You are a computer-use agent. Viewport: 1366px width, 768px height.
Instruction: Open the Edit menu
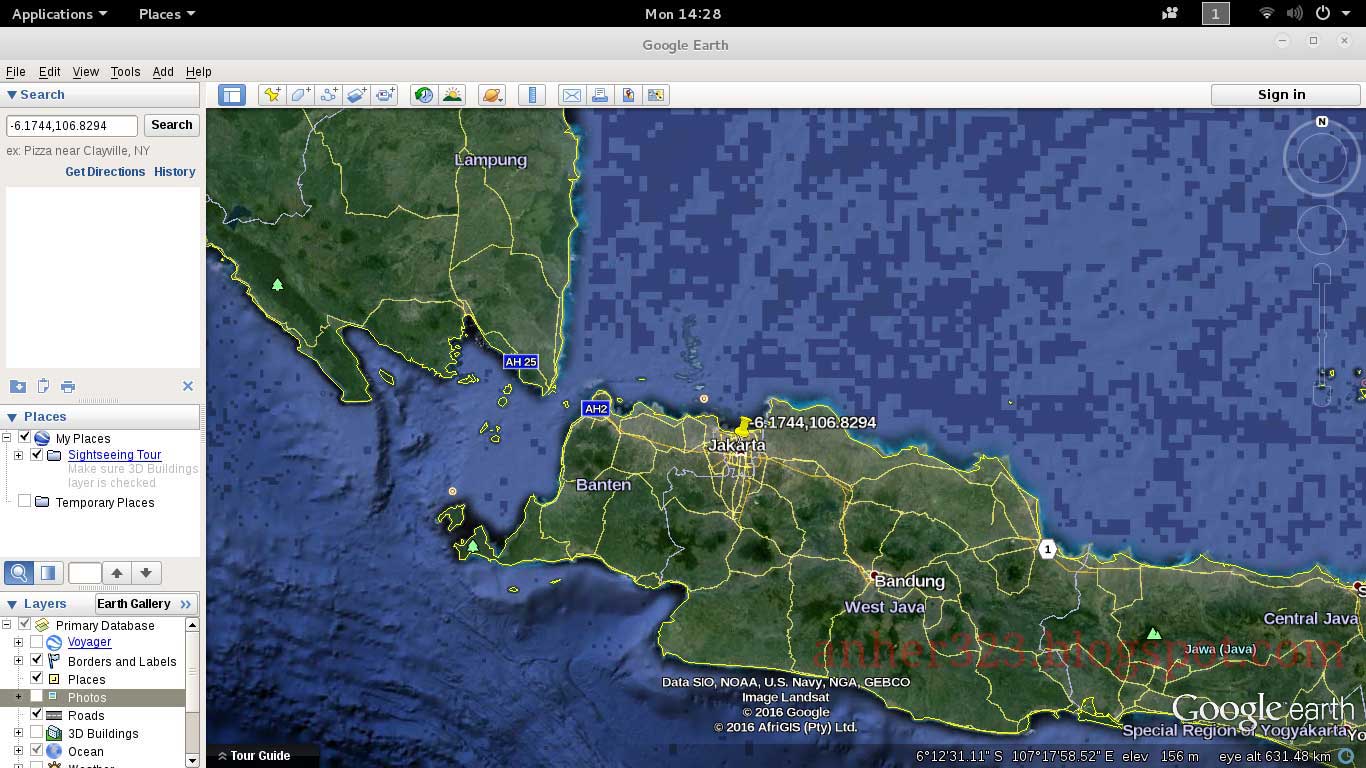[50, 72]
